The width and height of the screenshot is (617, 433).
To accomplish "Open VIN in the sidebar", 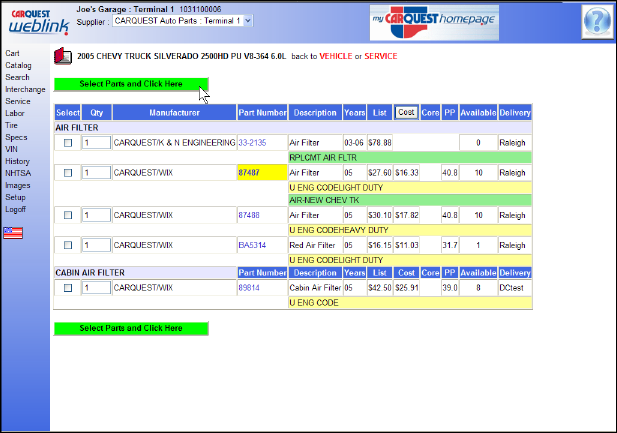I will pyautogui.click(x=11, y=149).
